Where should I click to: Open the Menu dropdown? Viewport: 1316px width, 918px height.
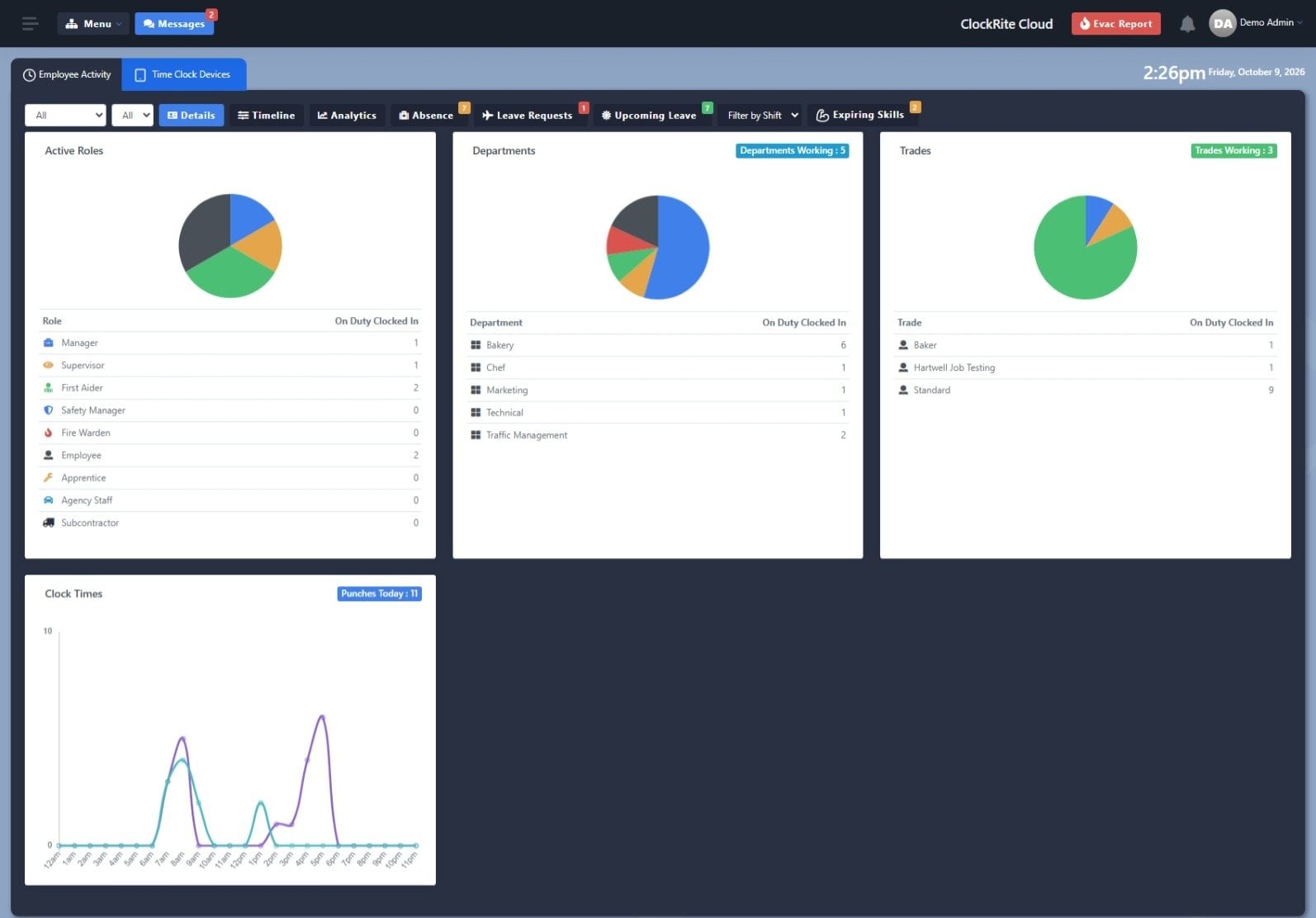[x=93, y=24]
